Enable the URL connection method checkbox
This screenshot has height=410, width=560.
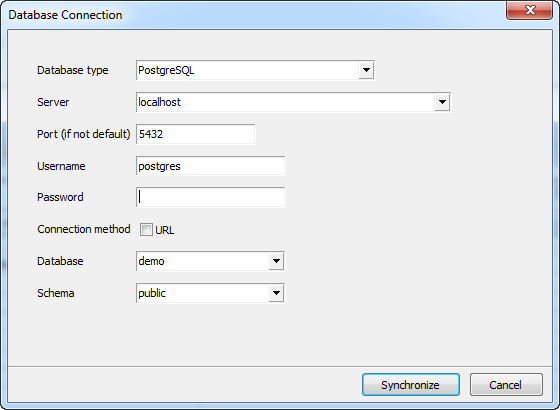[146, 230]
